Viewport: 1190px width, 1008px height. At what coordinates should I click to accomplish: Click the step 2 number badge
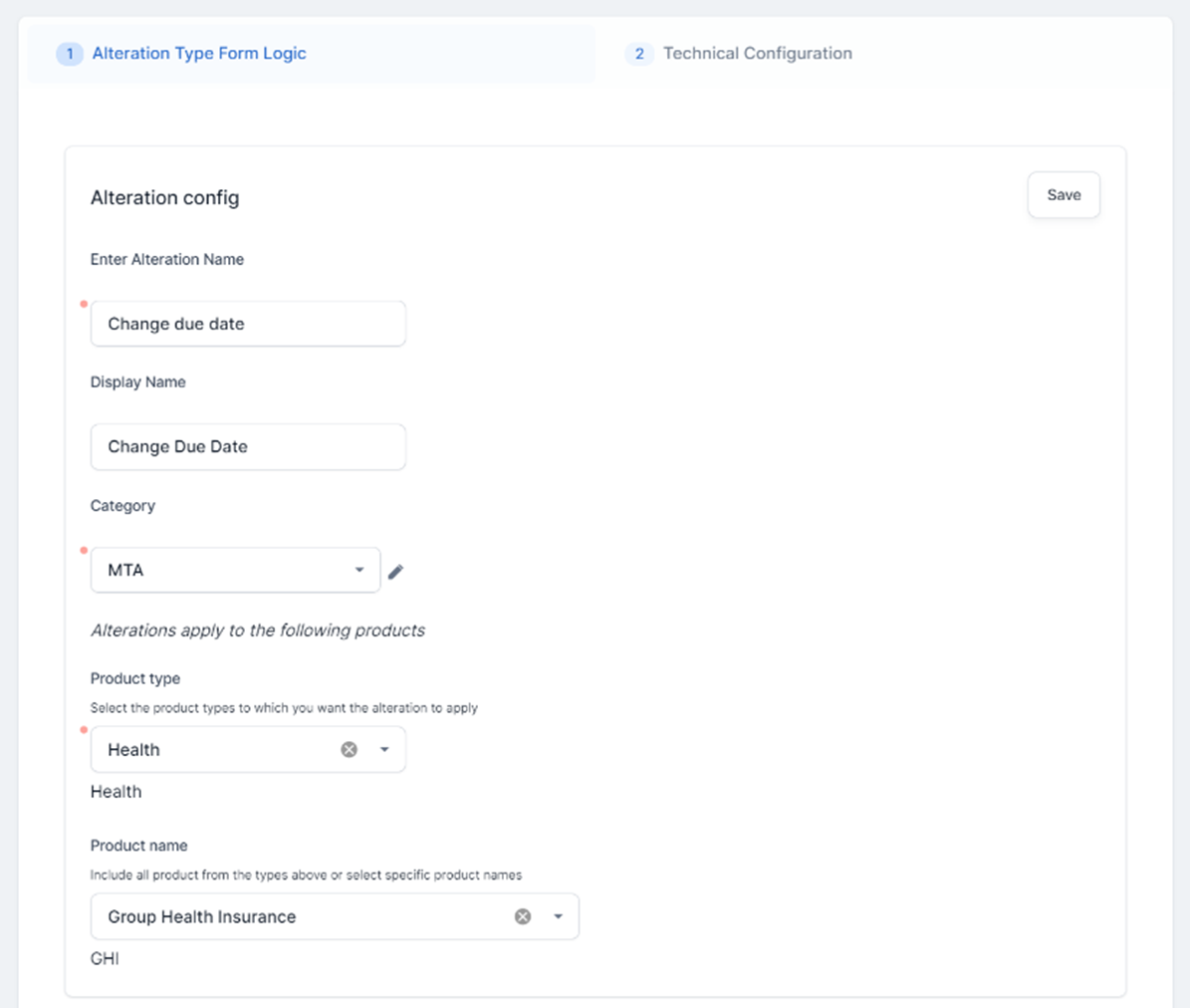(x=639, y=54)
